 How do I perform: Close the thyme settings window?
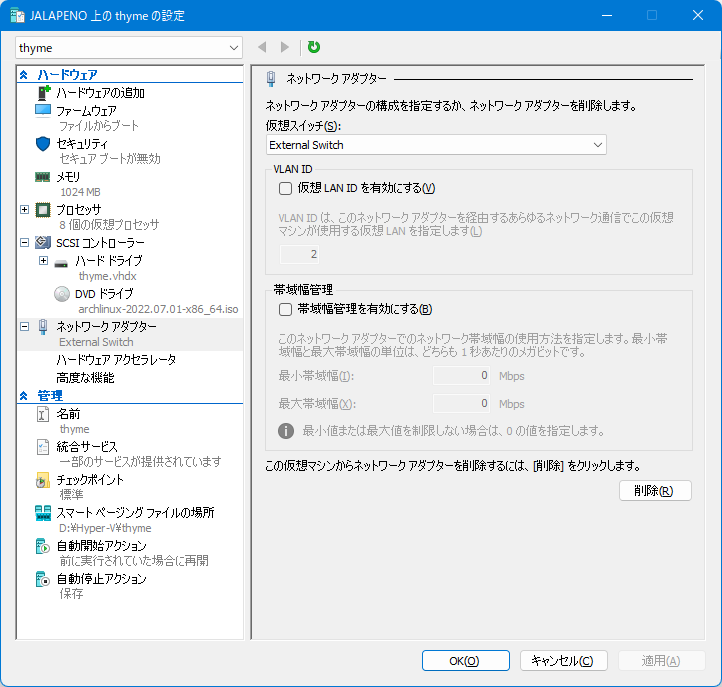point(698,15)
